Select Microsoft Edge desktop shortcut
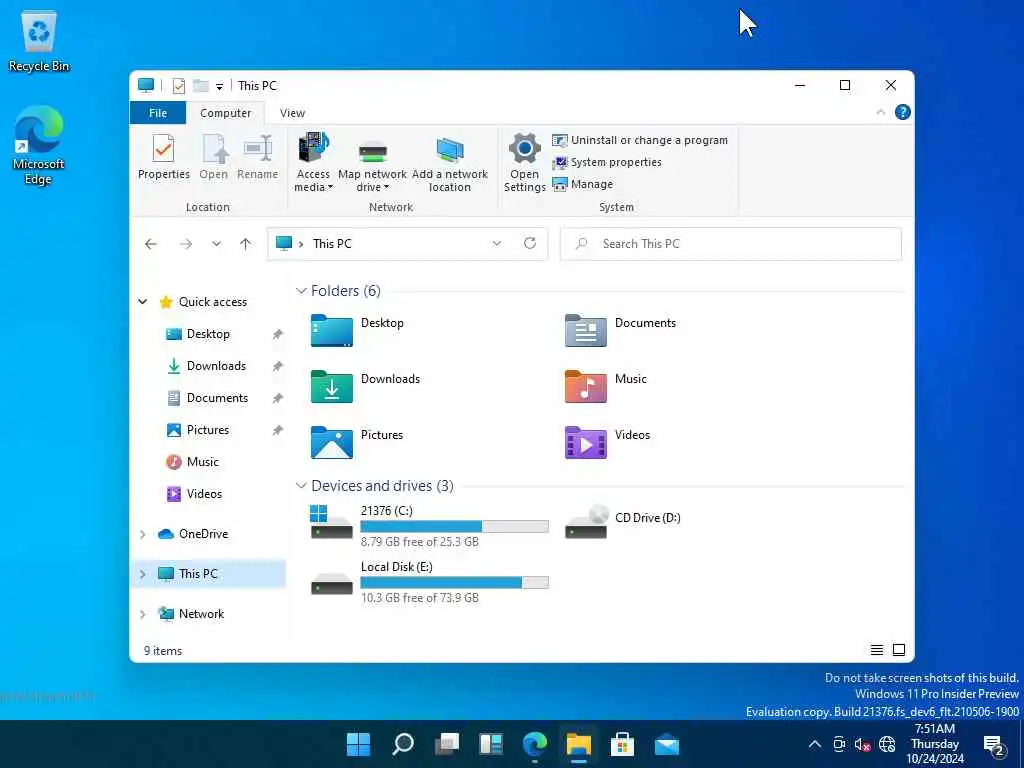This screenshot has height=768, width=1024. (39, 145)
